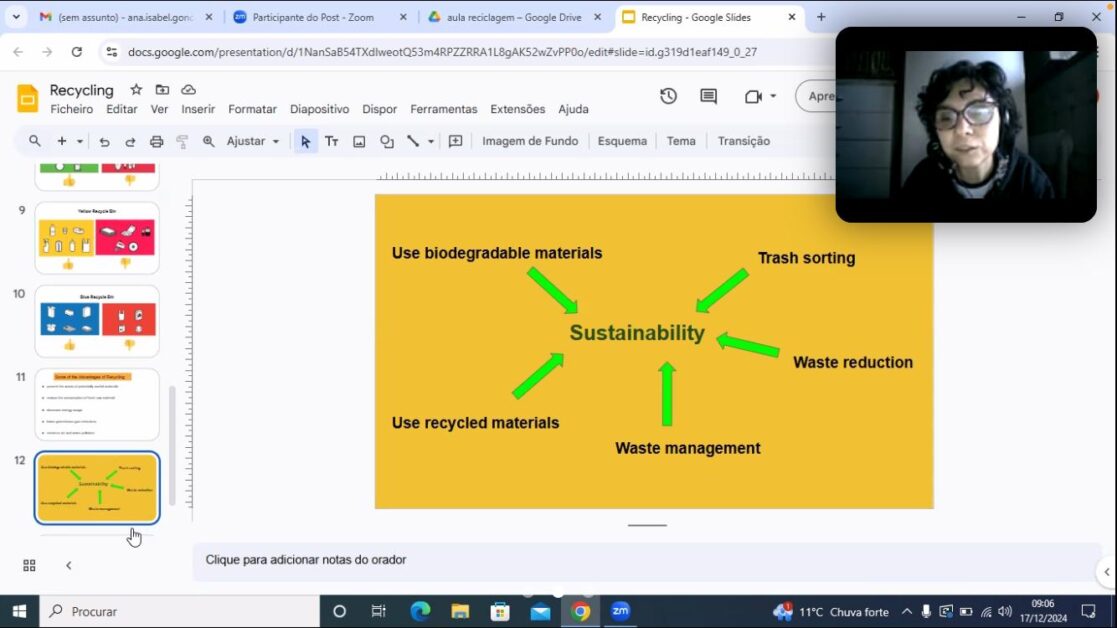Click the add comment toolbar icon
This screenshot has height=628, width=1117.
[455, 142]
